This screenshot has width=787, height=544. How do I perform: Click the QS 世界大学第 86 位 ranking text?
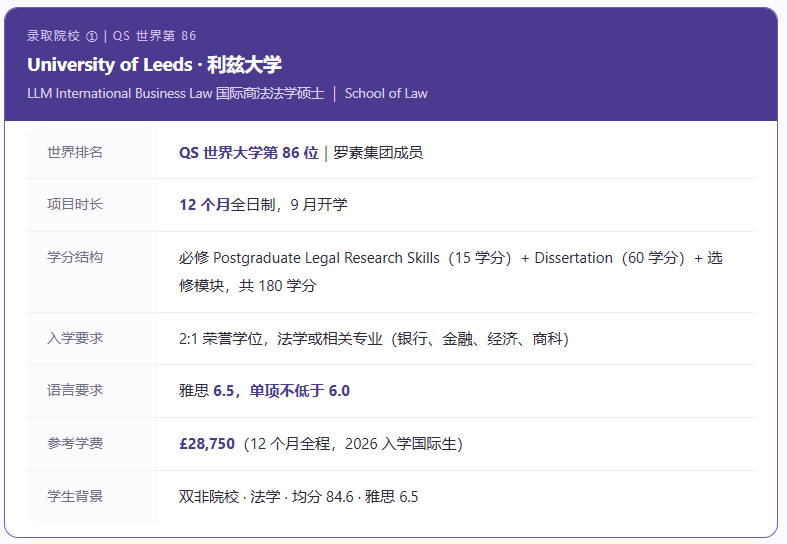249,153
